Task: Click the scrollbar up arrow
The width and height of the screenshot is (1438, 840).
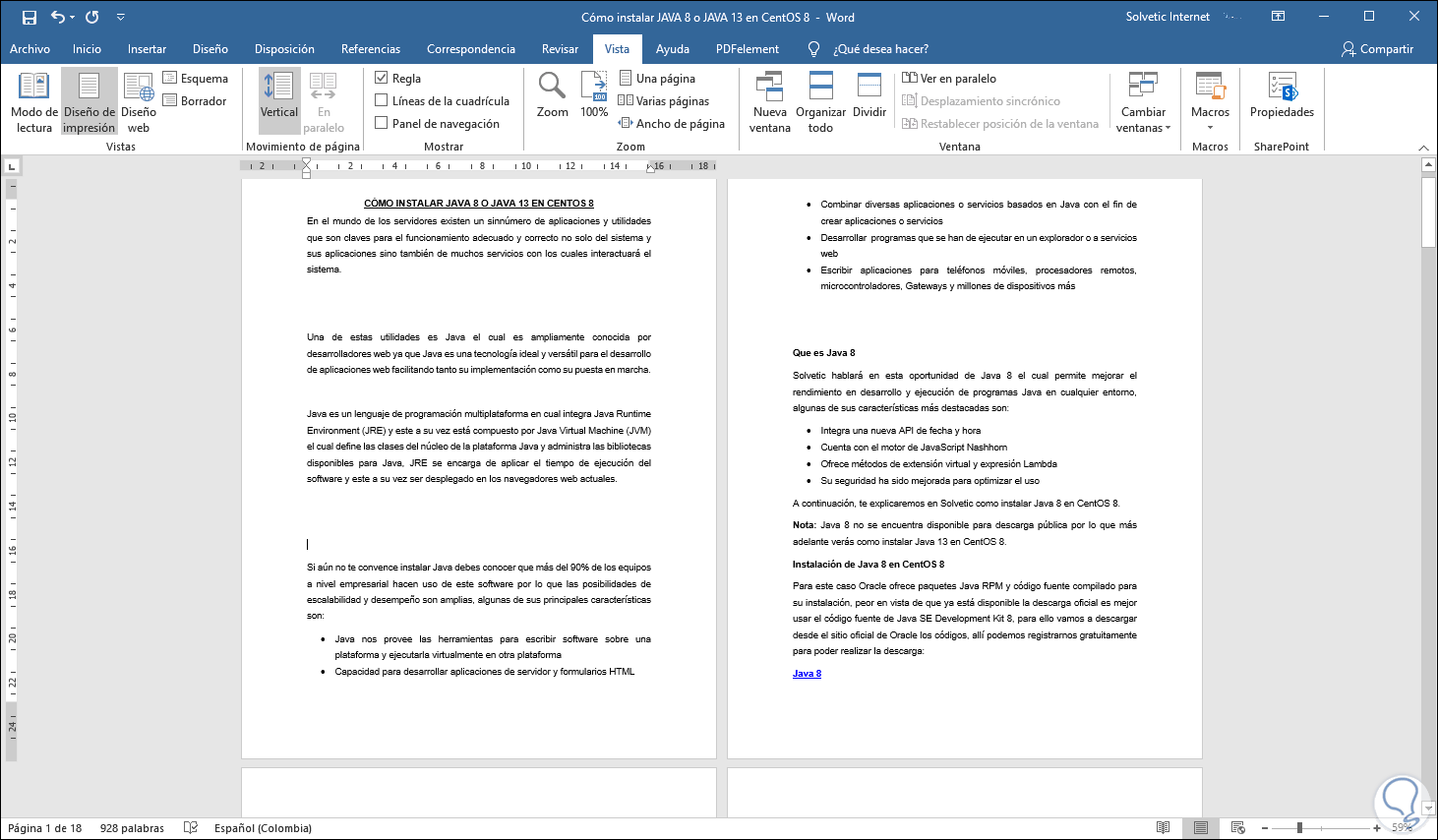Action: pyautogui.click(x=1428, y=165)
